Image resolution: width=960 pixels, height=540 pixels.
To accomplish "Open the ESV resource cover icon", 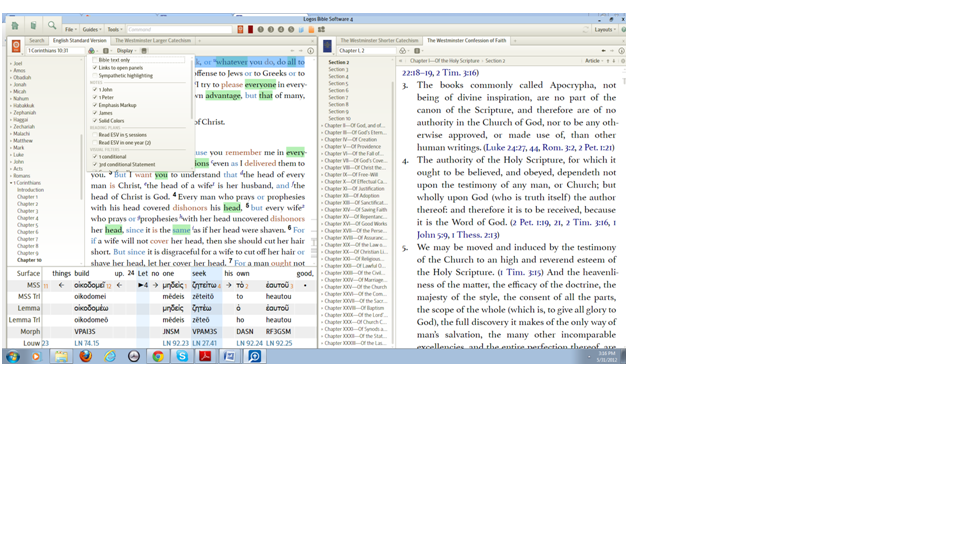I will pos(16,46).
